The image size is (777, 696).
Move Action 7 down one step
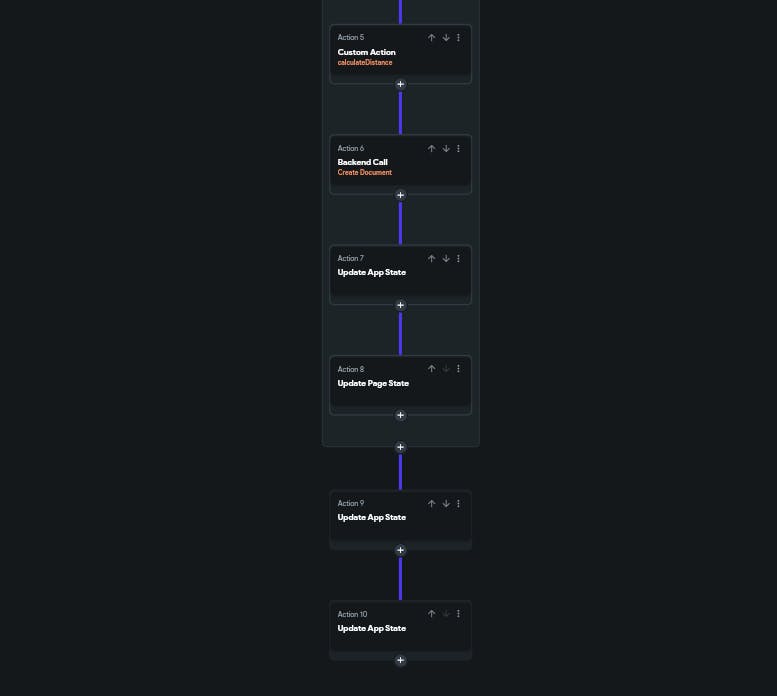coord(446,258)
